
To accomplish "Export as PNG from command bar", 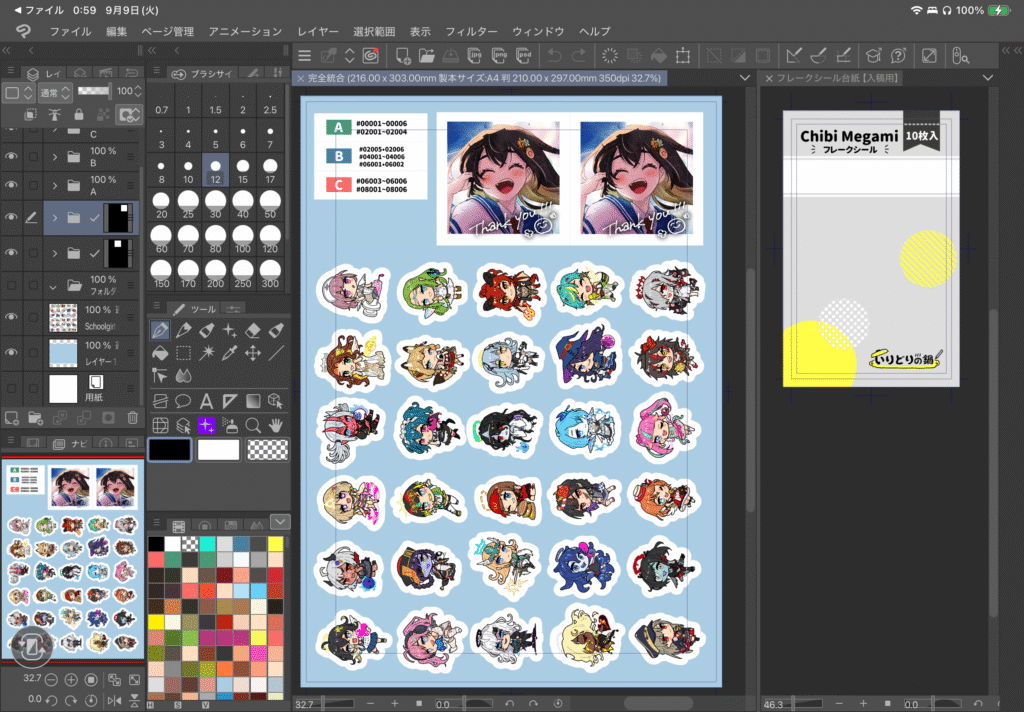I will [x=500, y=56].
